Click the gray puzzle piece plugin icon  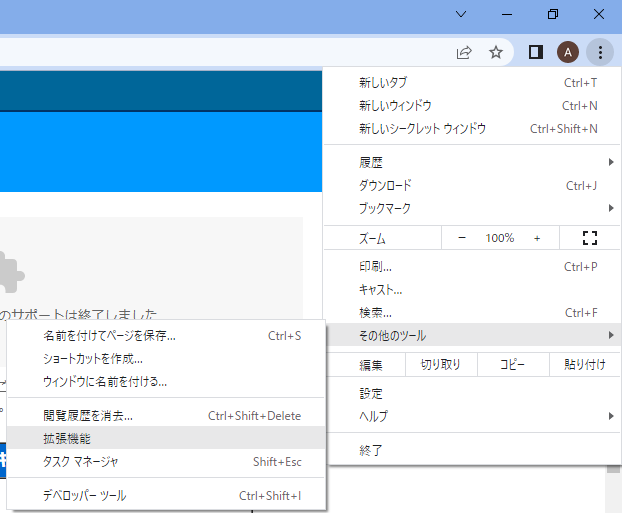tap(10, 272)
